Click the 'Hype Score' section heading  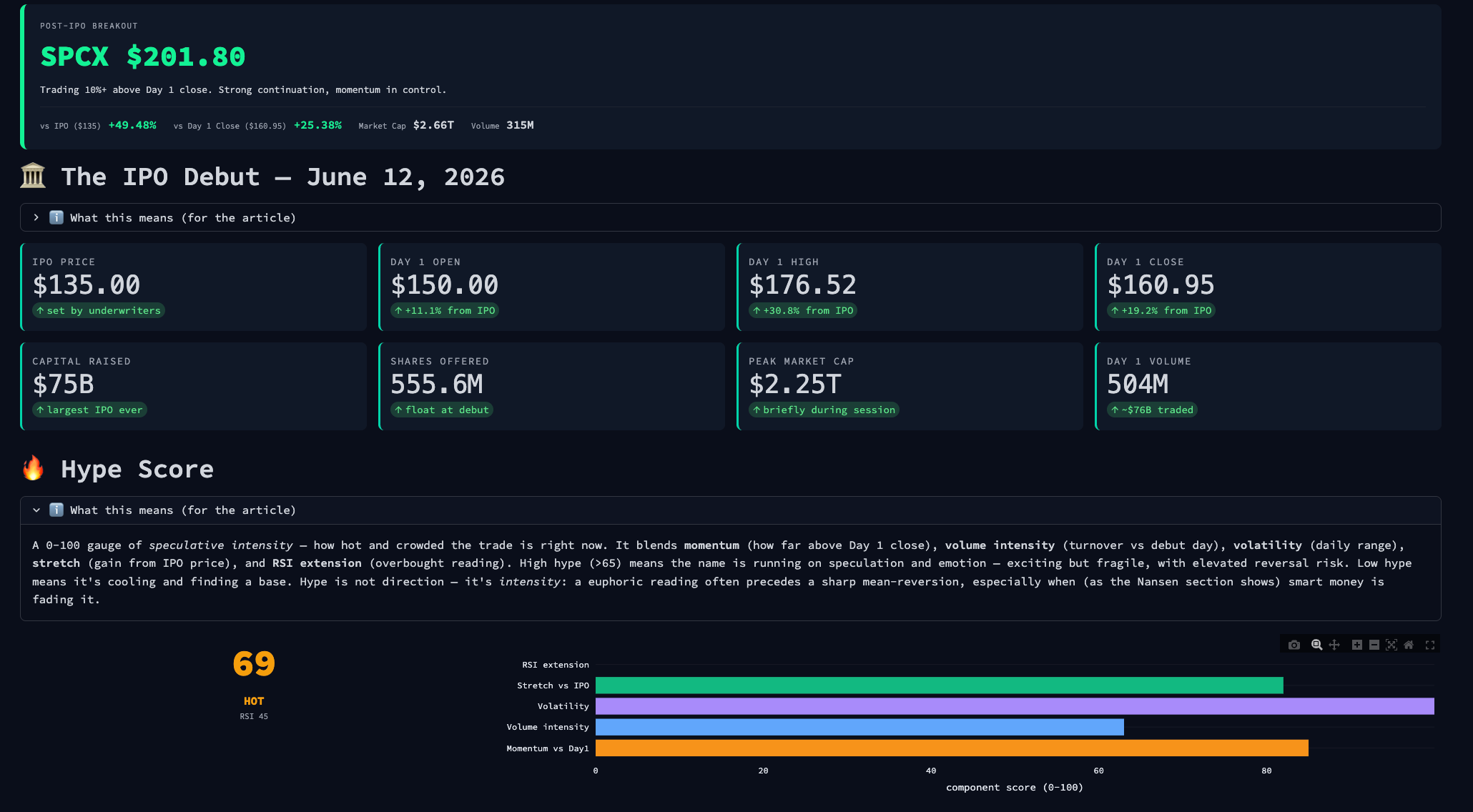coord(137,469)
